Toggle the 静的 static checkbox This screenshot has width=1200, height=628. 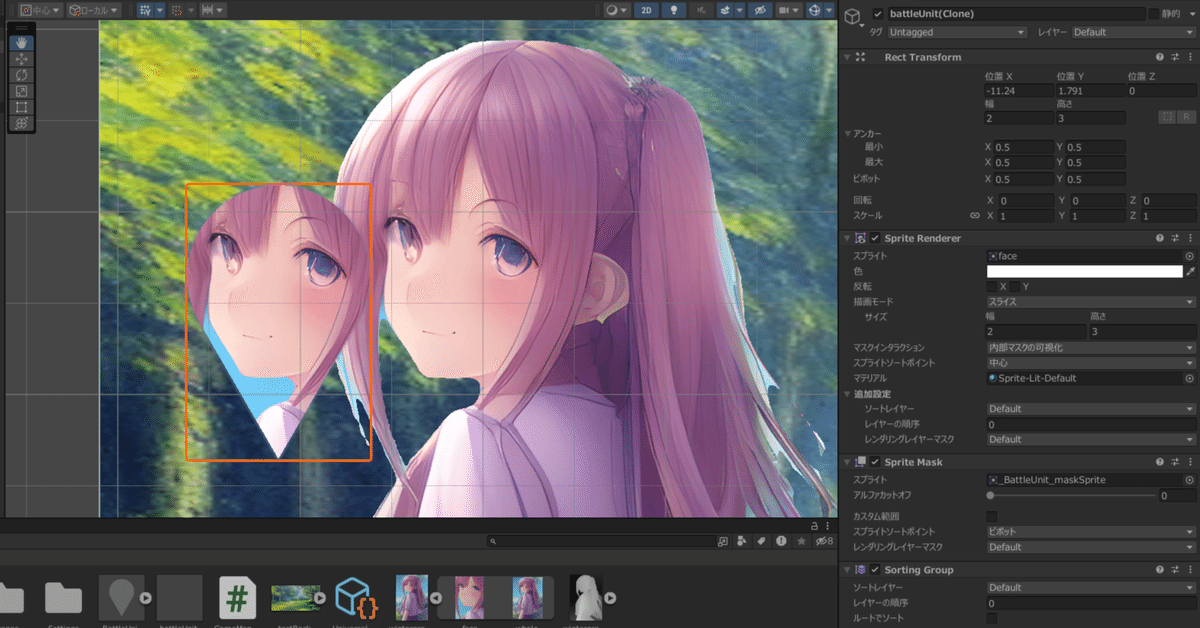coord(1154,14)
